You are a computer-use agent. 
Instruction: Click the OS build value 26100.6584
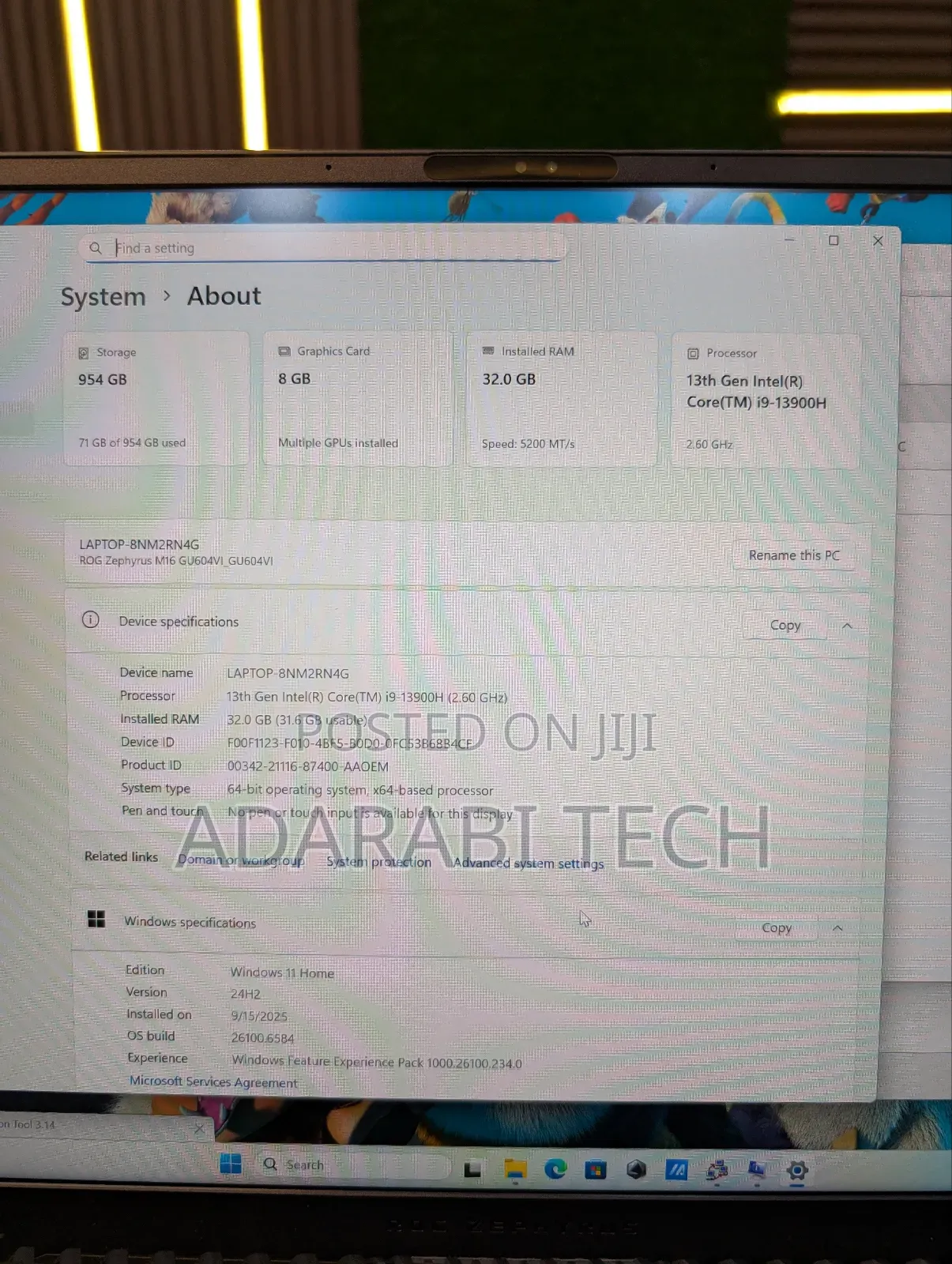click(262, 1038)
